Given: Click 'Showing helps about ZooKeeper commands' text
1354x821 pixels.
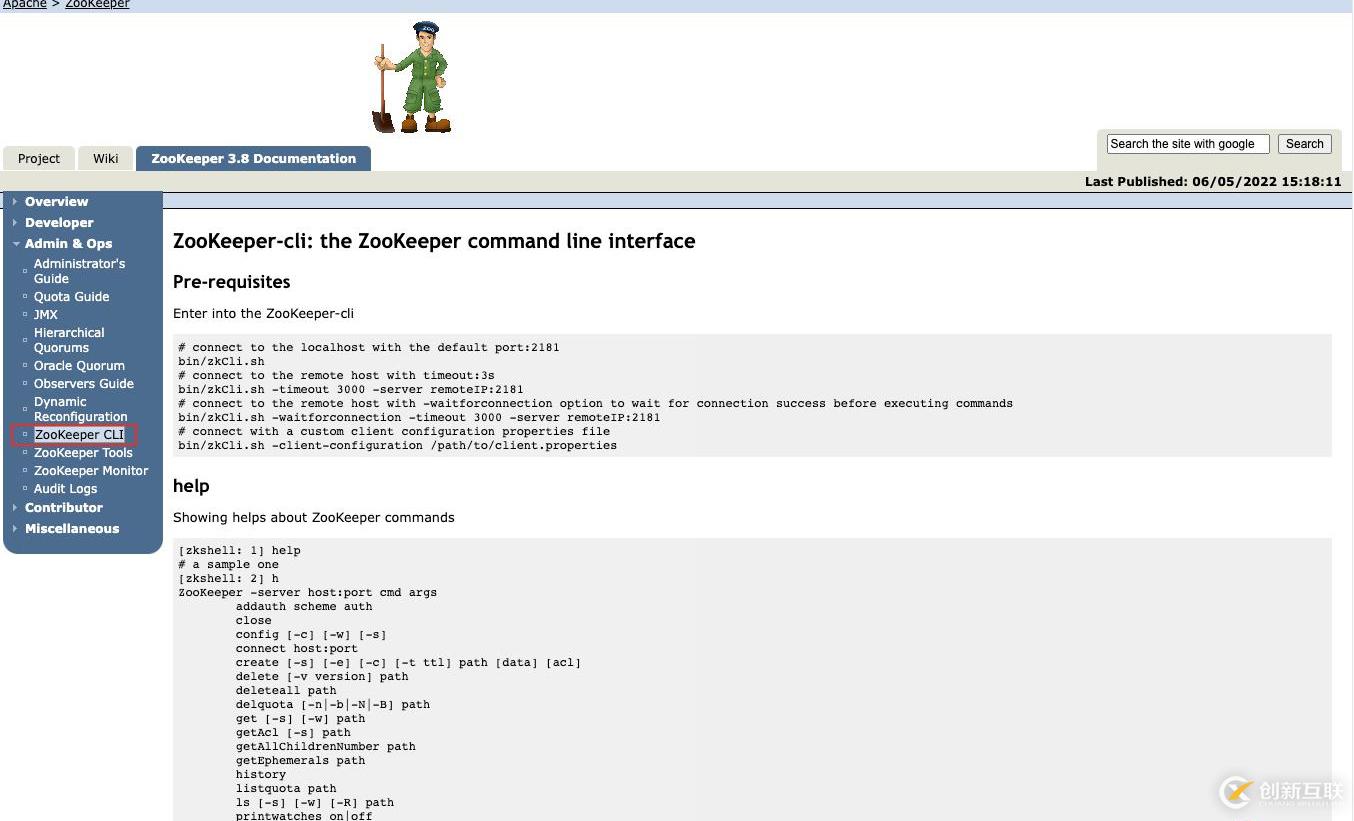Looking at the screenshot, I should pos(314,518).
